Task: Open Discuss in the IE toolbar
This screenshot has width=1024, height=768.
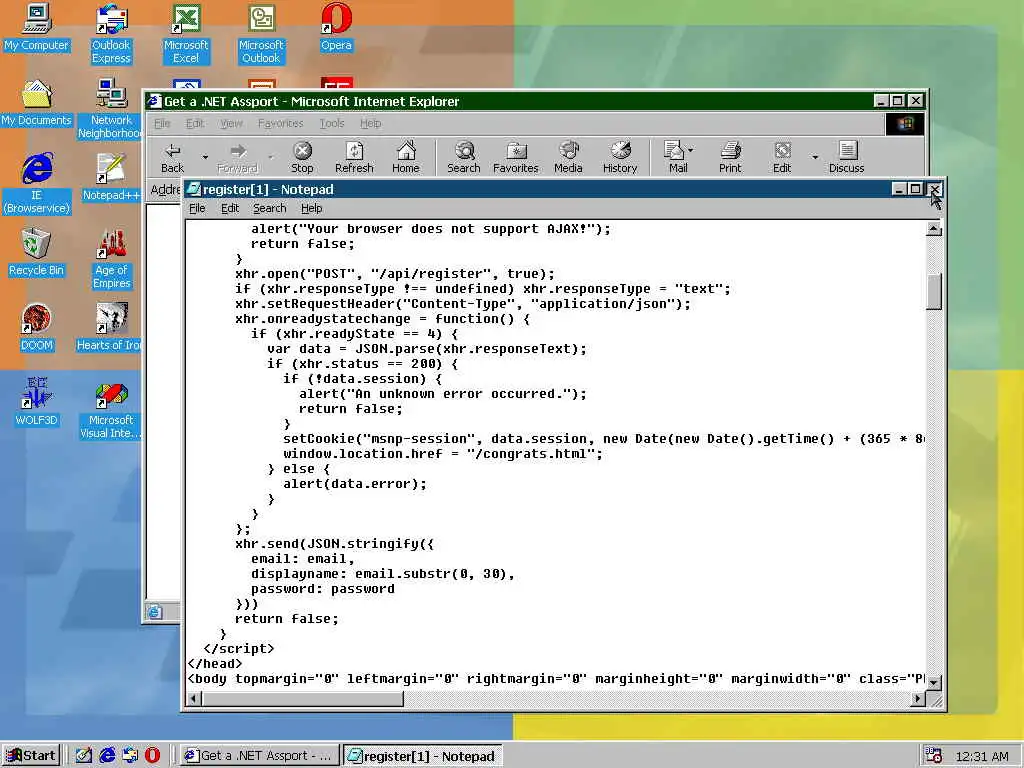Action: [x=846, y=158]
